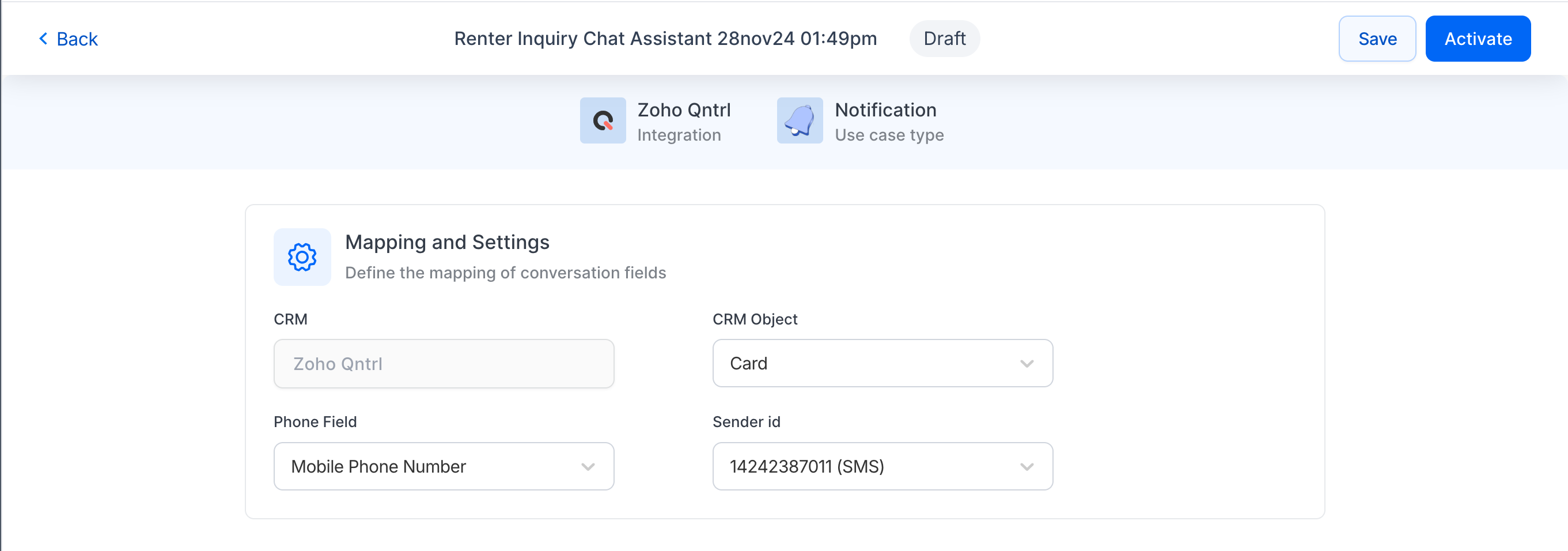Click the 'Notification' heading text
Viewport: 1568px width, 551px height.
click(x=885, y=110)
